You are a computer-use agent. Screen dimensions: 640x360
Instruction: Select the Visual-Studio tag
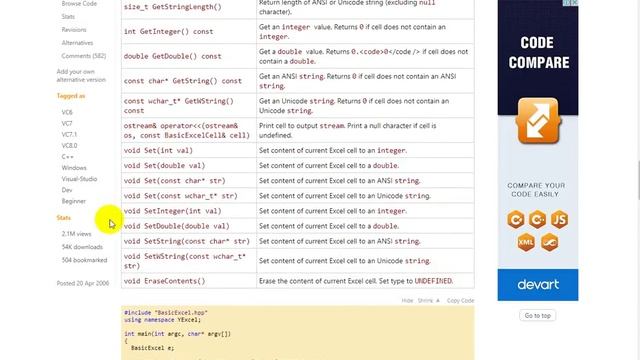[79, 179]
